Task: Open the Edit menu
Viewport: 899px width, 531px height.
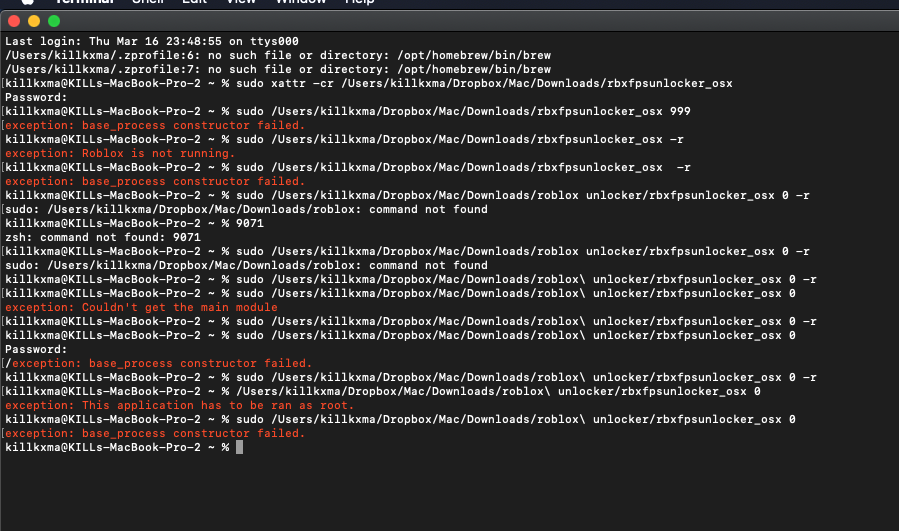Action: (194, 2)
